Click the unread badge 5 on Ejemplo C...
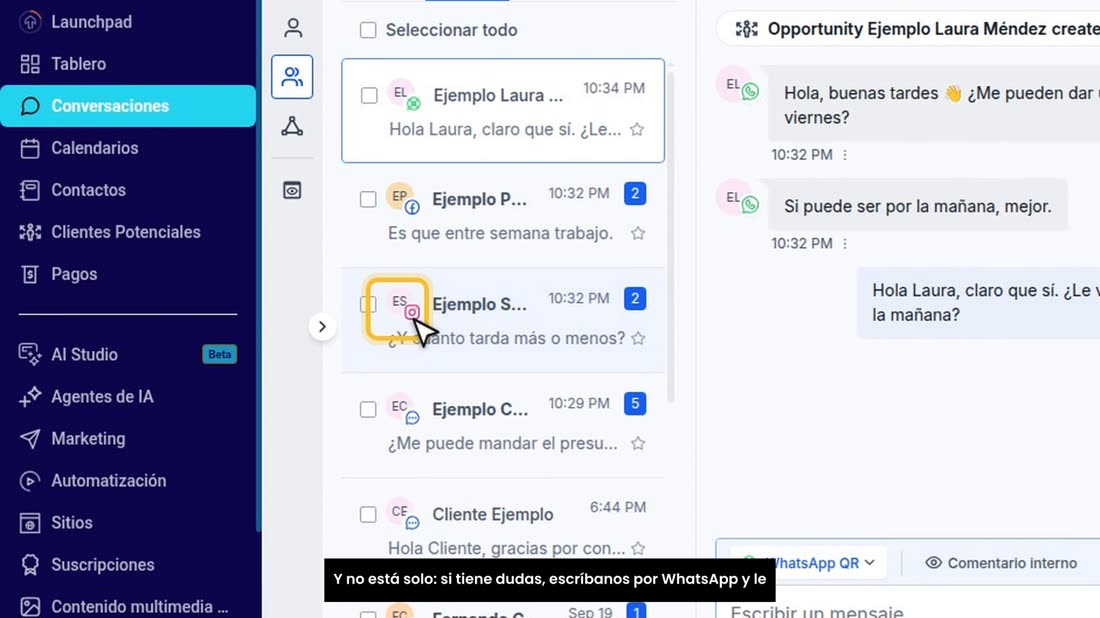Screen dimensions: 1100x618 click(x=635, y=404)
